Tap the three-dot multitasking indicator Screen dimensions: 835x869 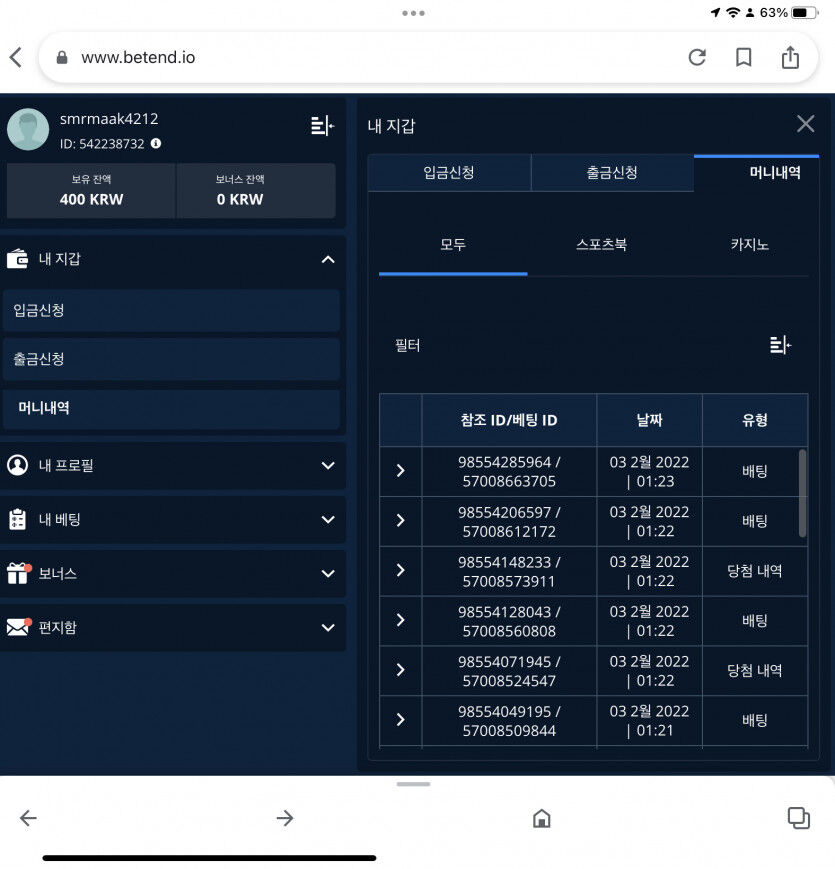click(x=413, y=13)
